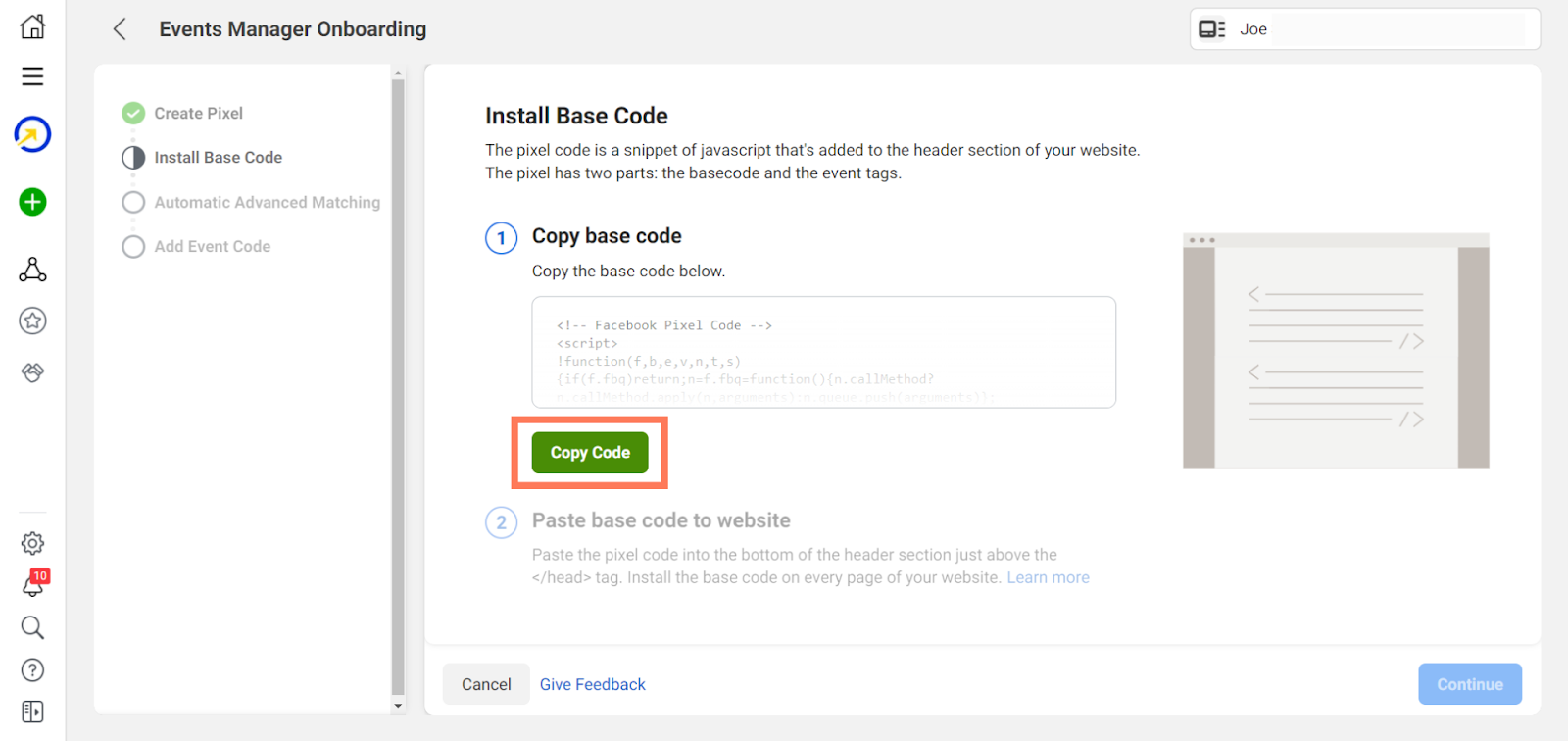Open the settings gear icon

(32, 543)
